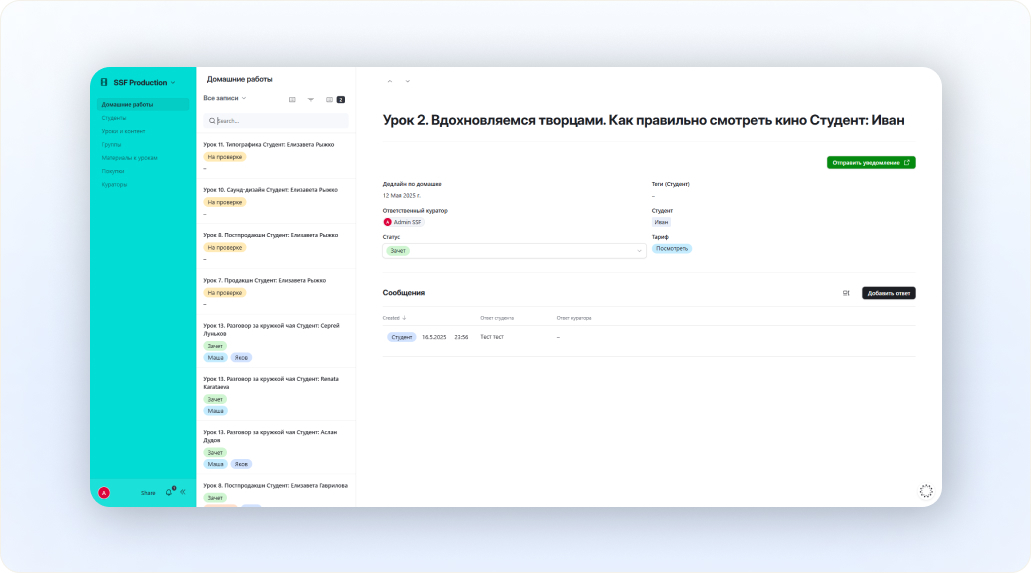Click the Share button
The image size is (1031, 573).
pos(148,493)
